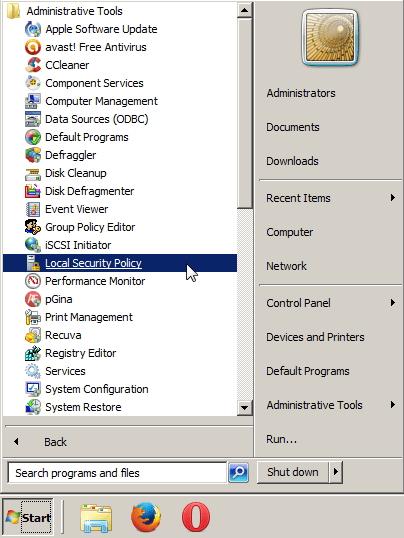Open the Shut down options arrow
This screenshot has height=538, width=404.
(x=336, y=472)
